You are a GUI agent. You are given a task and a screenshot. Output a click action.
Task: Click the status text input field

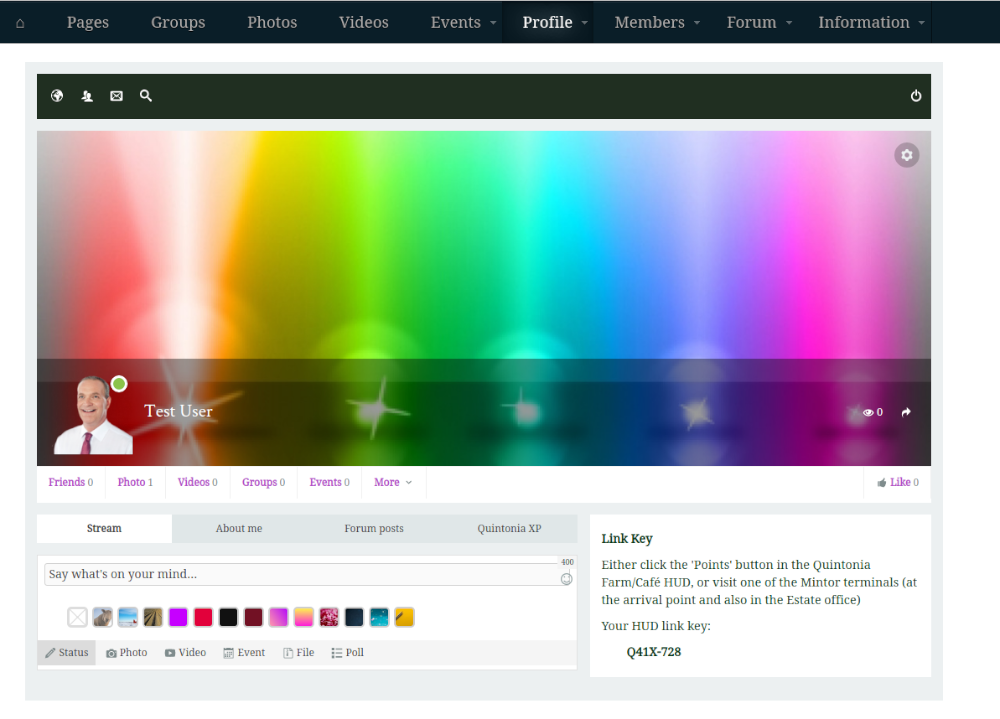point(300,574)
